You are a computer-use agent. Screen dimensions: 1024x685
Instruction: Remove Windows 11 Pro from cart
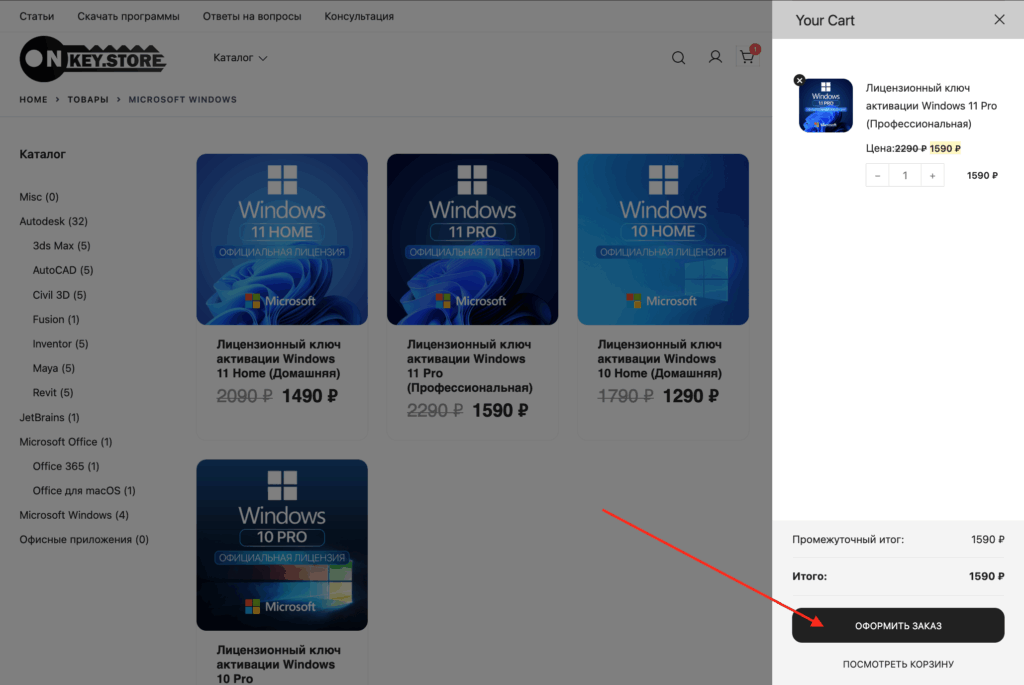coord(799,80)
